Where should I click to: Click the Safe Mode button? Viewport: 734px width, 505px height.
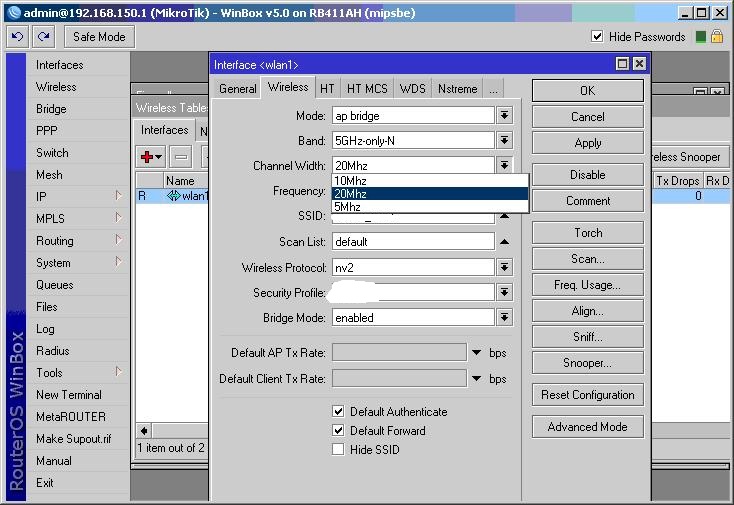[99, 37]
